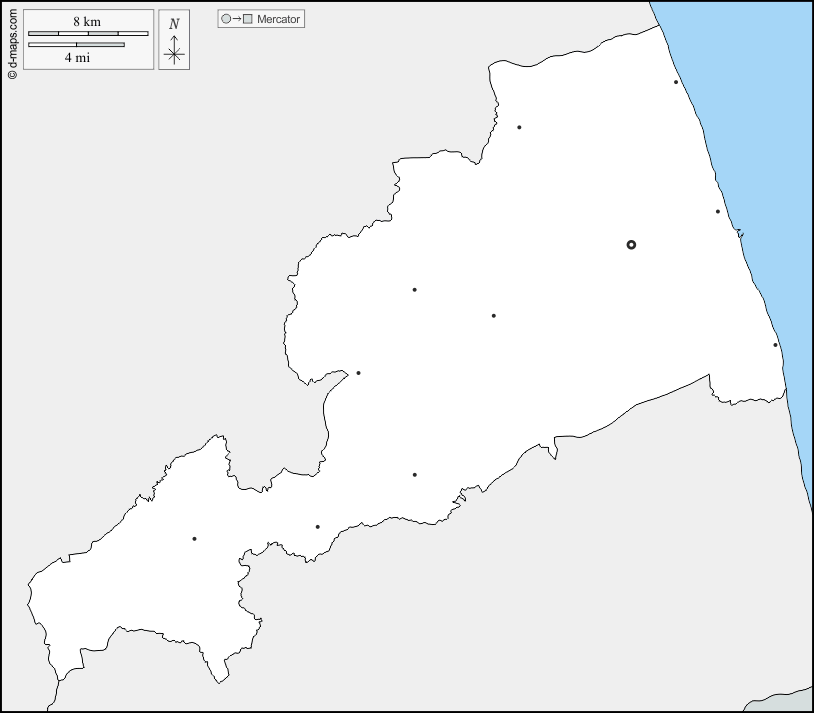Click the circle symbol in the Mercator legend

coord(226,19)
